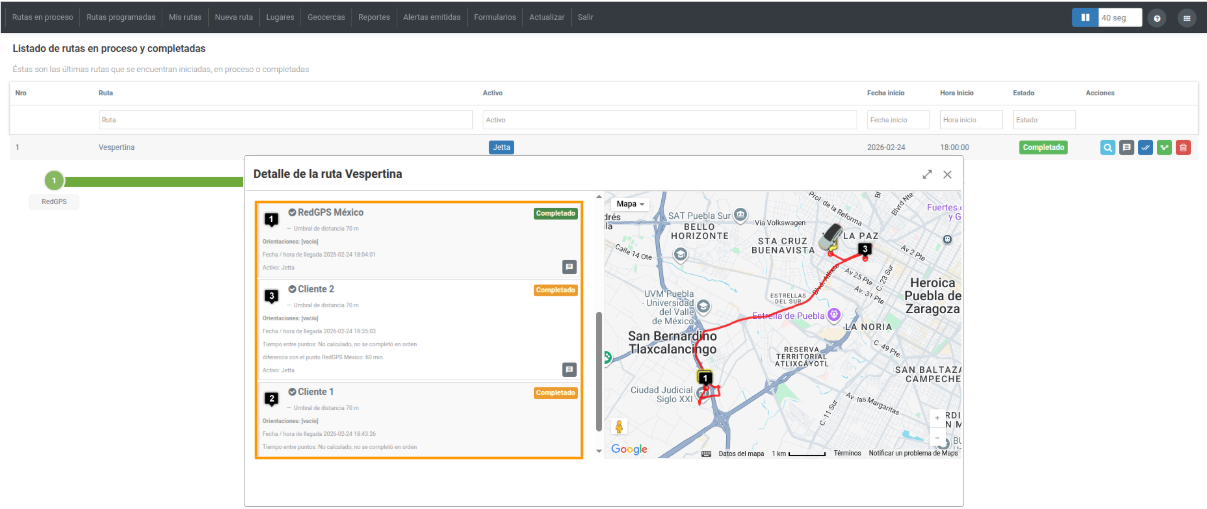This screenshot has height=509, width=1207.
Task: Click map marker number 1
Action: (706, 379)
